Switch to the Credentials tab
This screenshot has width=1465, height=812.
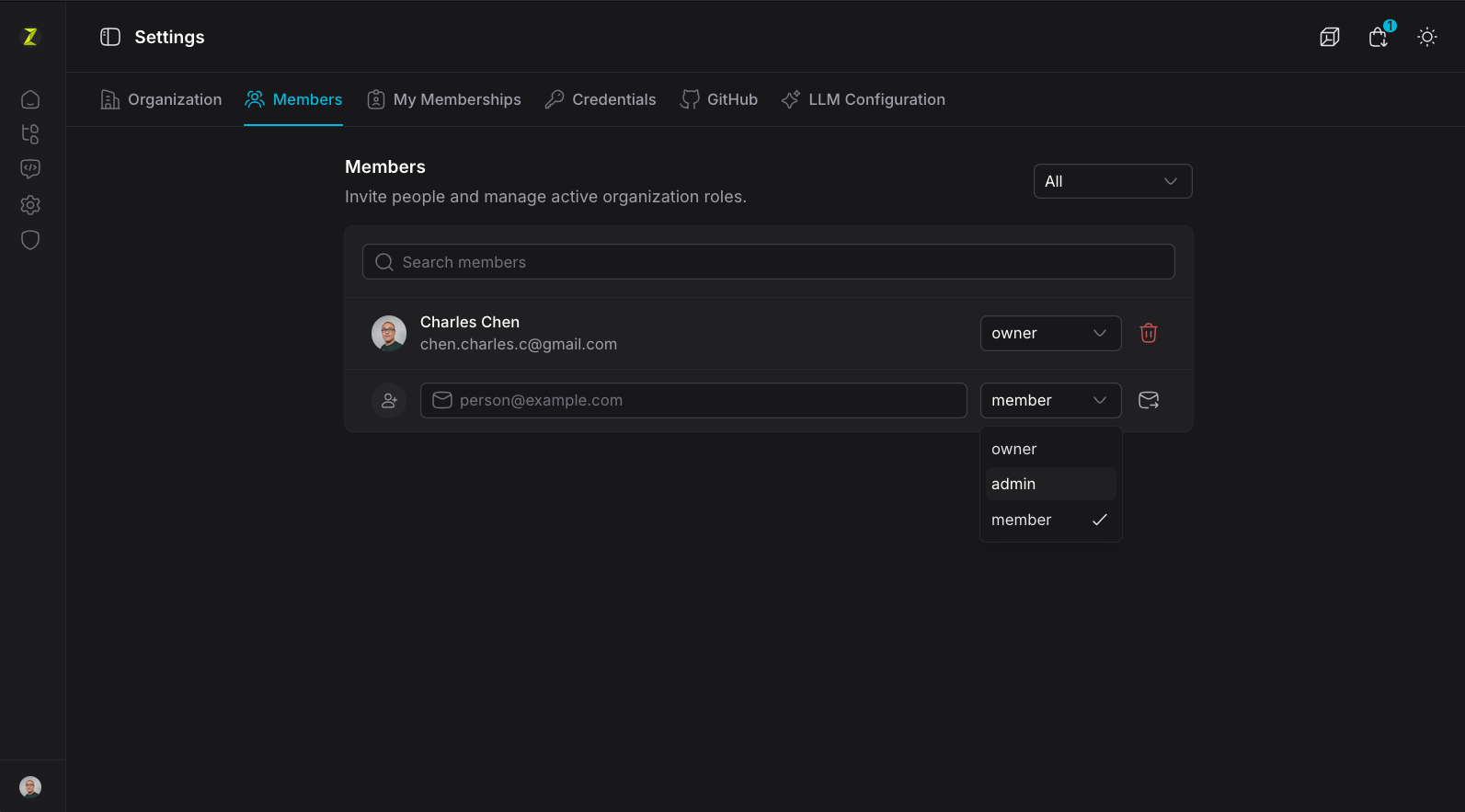[600, 99]
